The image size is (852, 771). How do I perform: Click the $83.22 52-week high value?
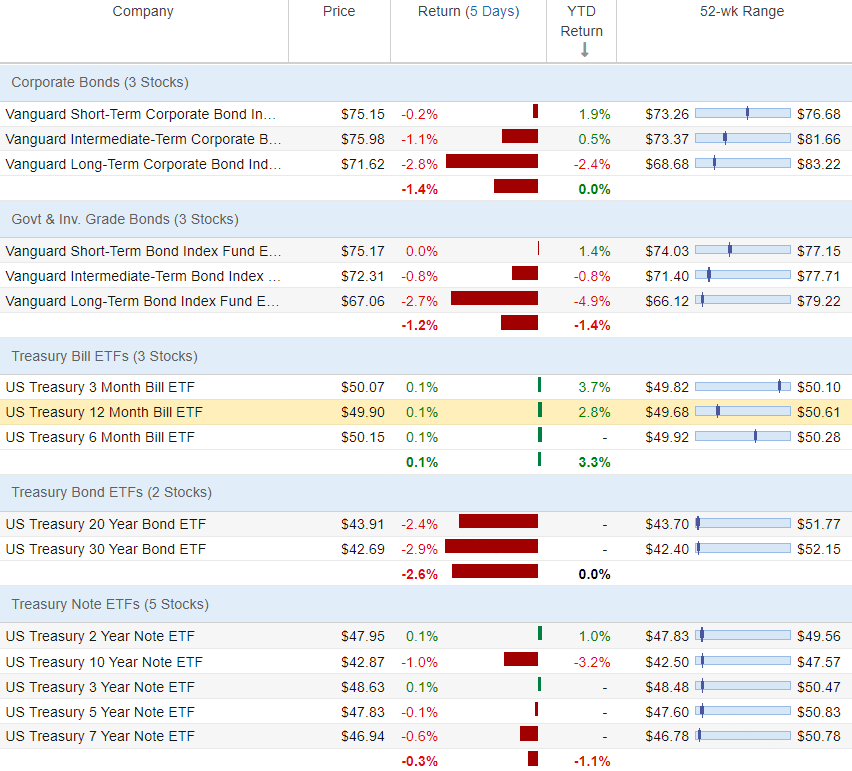[x=818, y=164]
